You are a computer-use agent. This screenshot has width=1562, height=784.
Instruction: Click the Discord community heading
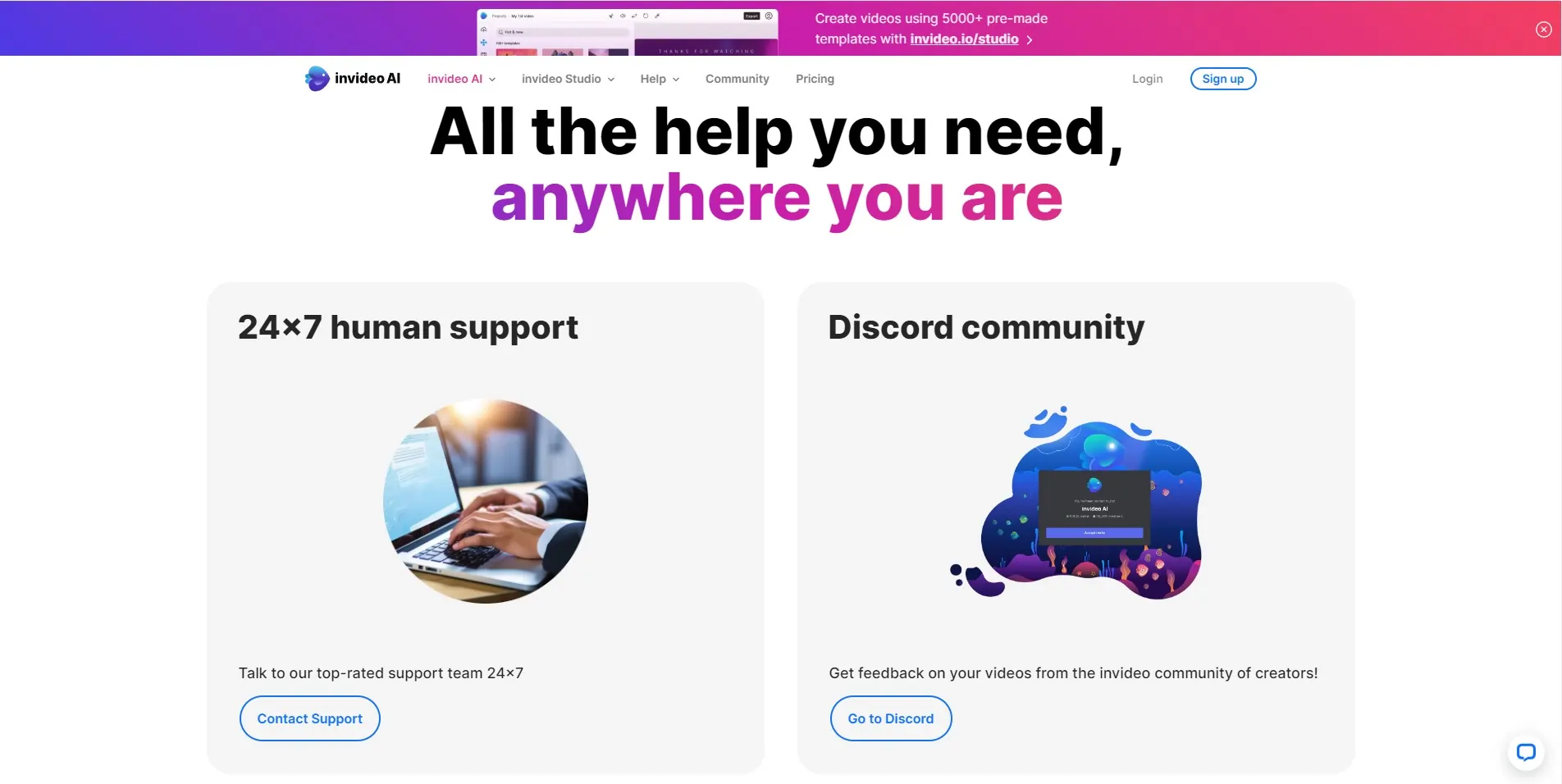tap(986, 327)
